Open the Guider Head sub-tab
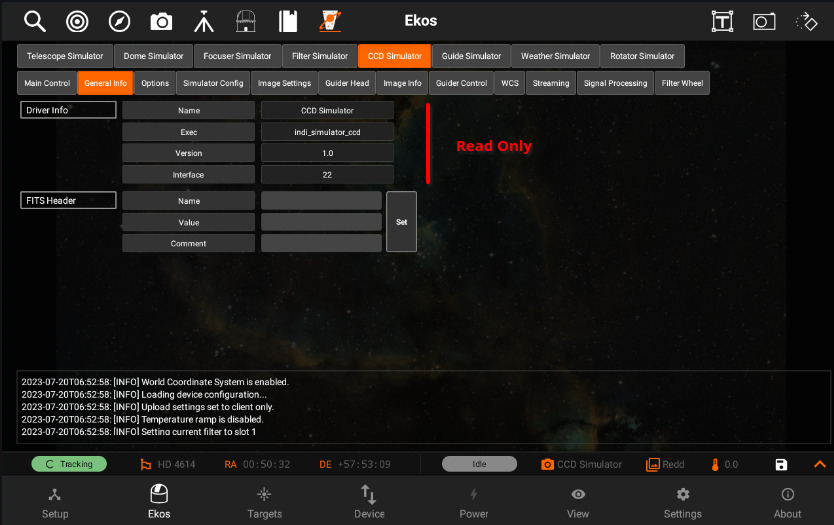The height and width of the screenshot is (525, 834). (x=347, y=83)
